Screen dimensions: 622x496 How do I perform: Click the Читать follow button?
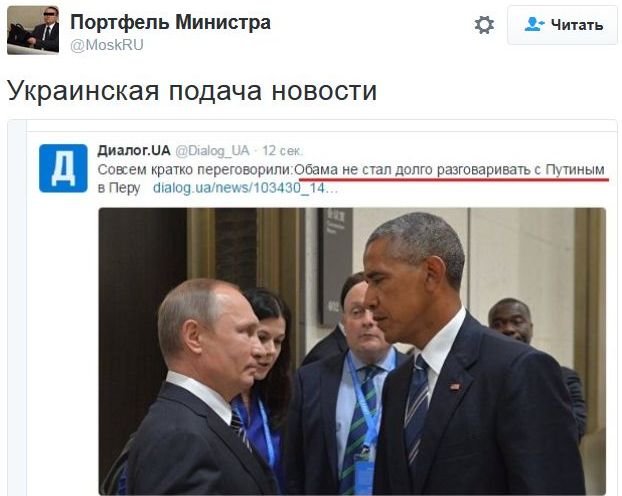coord(562,25)
